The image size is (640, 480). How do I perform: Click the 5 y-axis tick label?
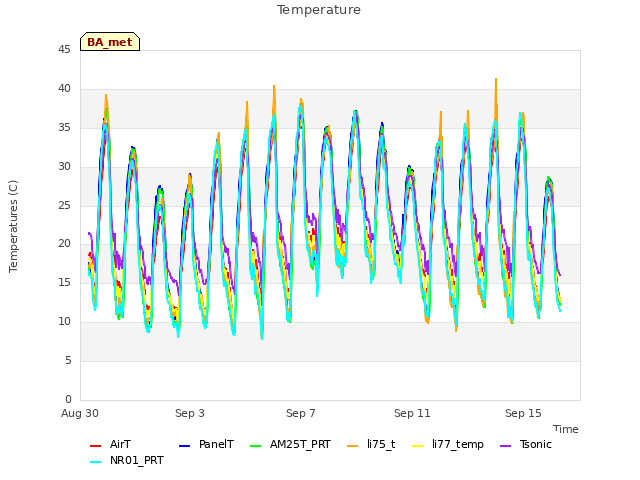click(x=68, y=360)
